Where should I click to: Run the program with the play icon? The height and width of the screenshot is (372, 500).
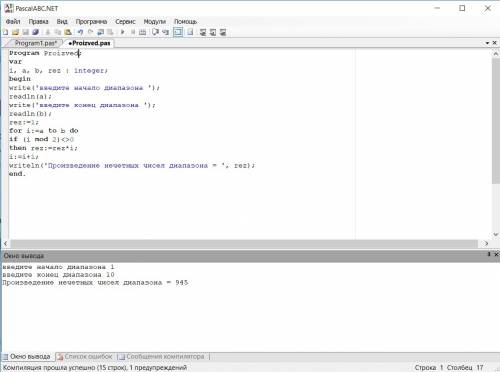pyautogui.click(x=123, y=32)
